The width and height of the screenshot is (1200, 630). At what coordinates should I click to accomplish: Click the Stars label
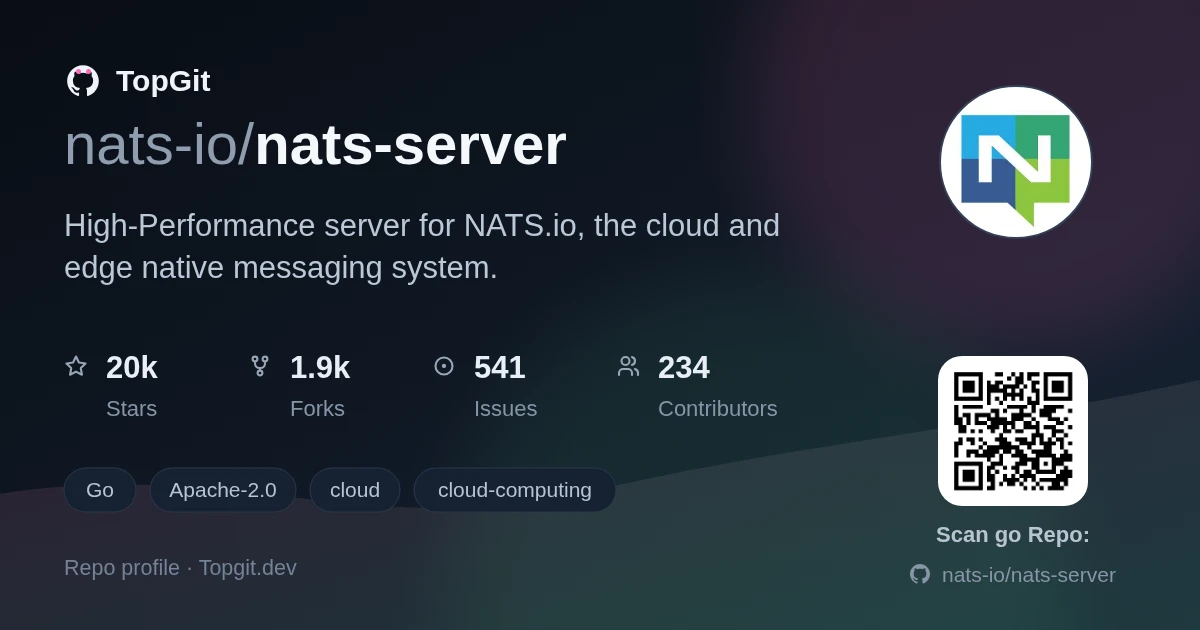click(131, 409)
